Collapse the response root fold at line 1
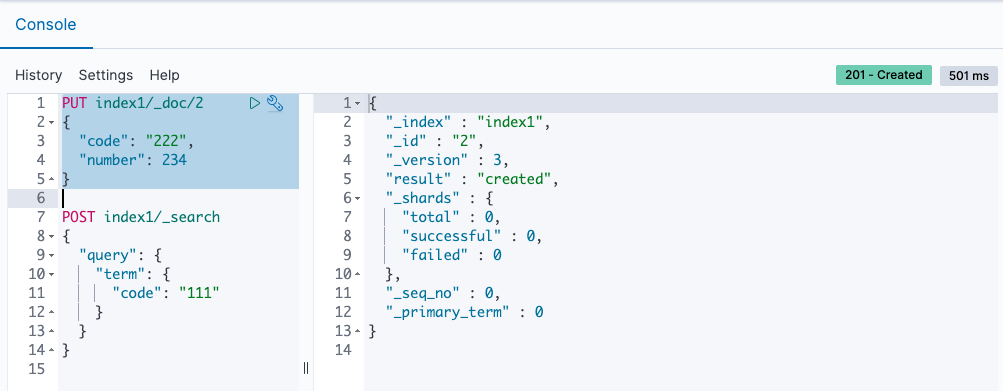Screen dimensions: 1003x391 pos(358,103)
